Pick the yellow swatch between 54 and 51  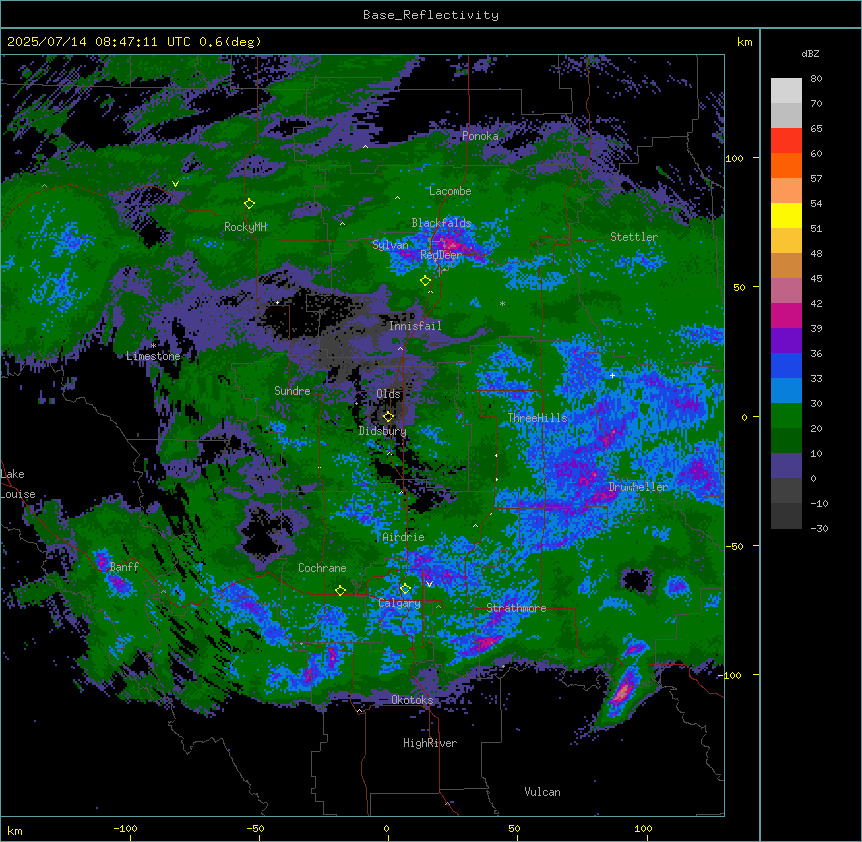(786, 216)
